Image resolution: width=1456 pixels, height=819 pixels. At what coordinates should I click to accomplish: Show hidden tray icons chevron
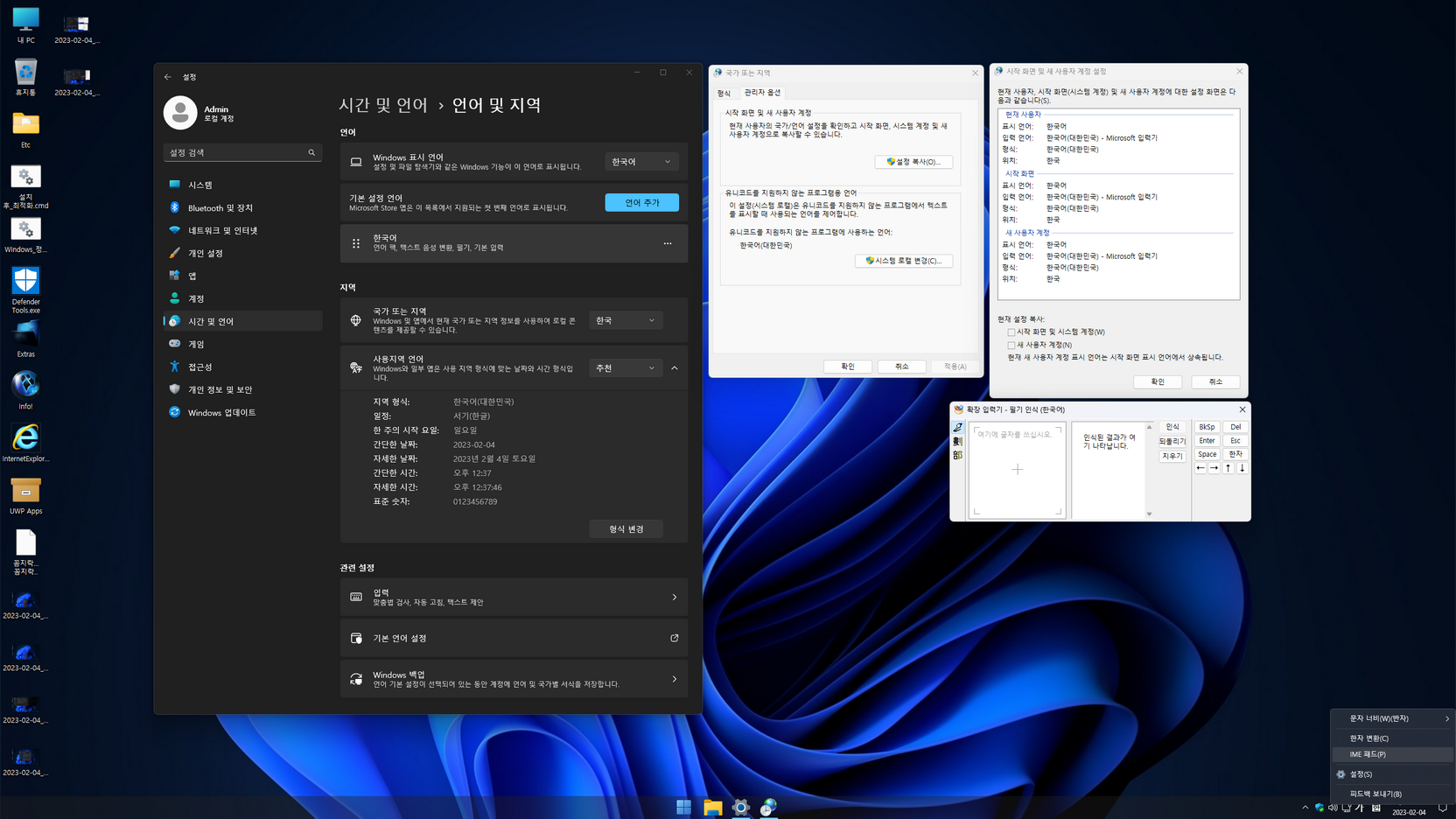[x=1305, y=808]
